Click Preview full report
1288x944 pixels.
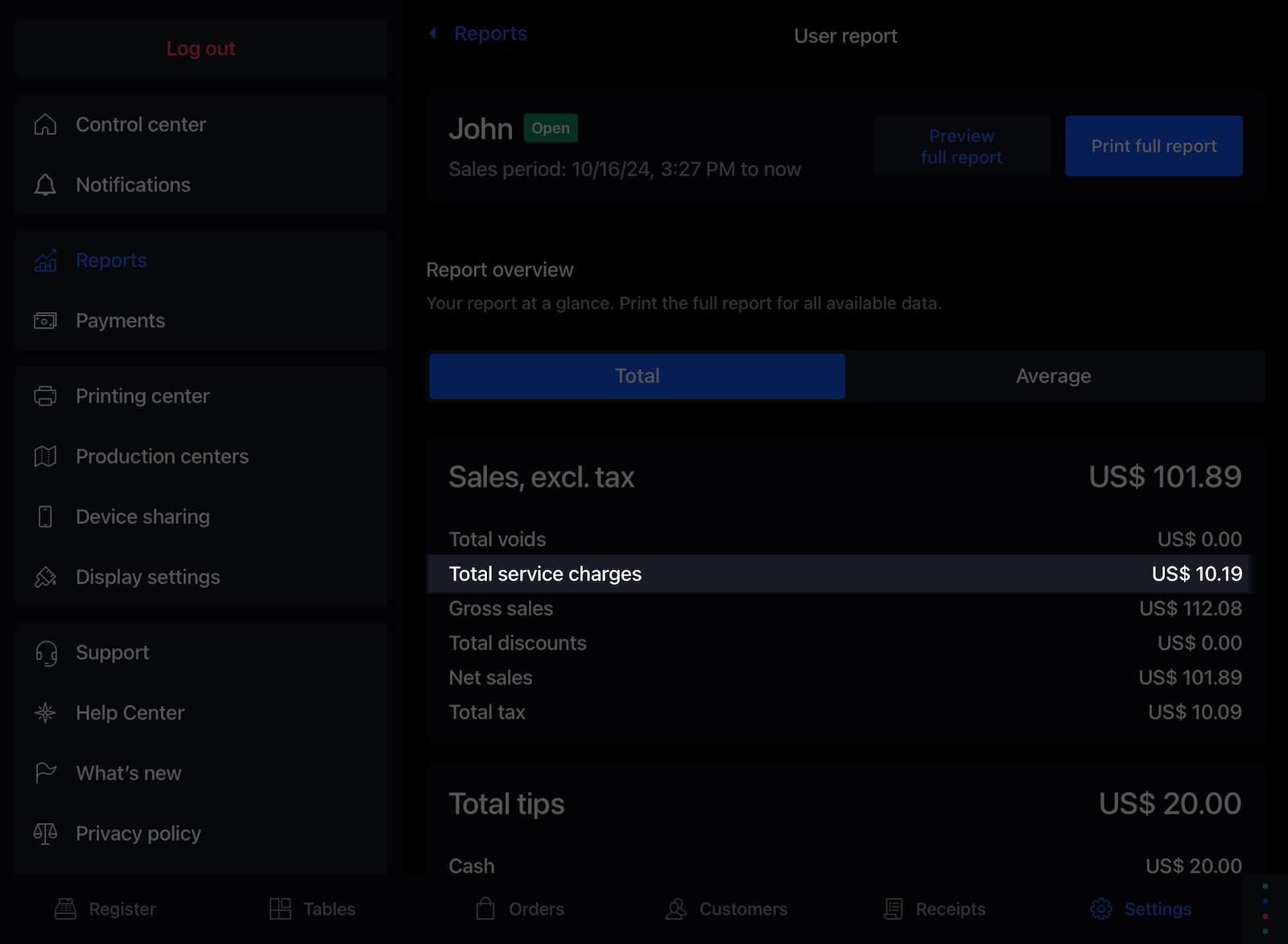[961, 146]
